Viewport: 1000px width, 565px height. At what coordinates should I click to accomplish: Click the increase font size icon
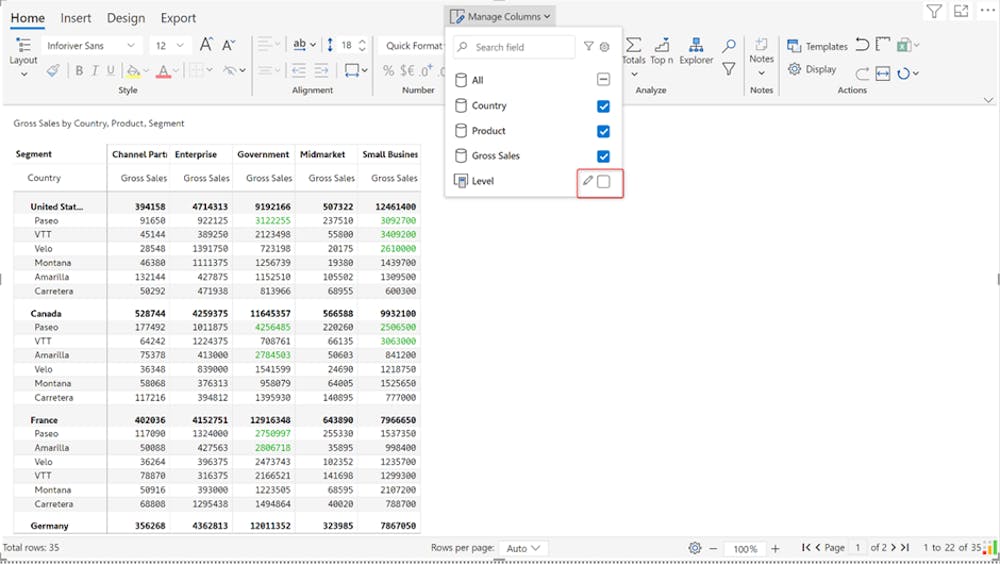click(206, 45)
